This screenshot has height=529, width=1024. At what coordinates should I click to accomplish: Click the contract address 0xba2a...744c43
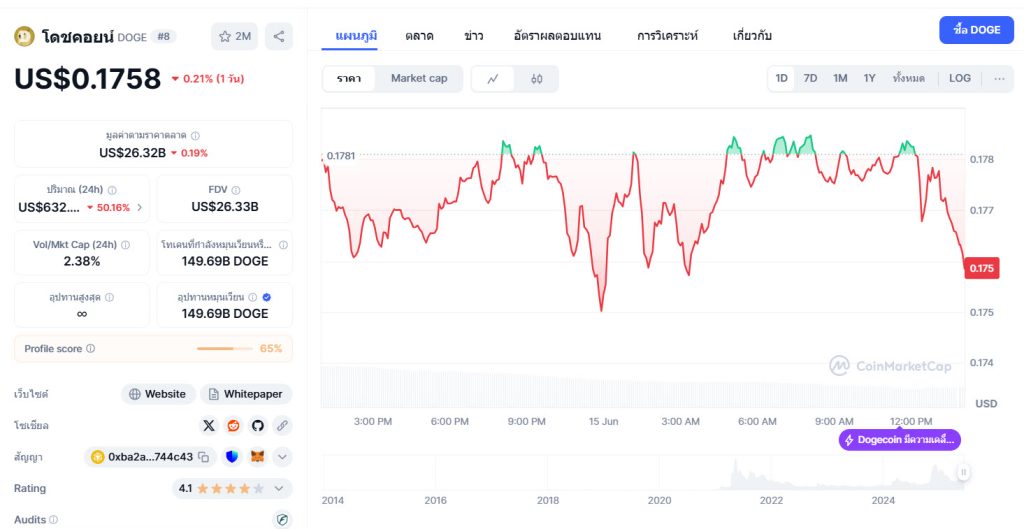151,457
